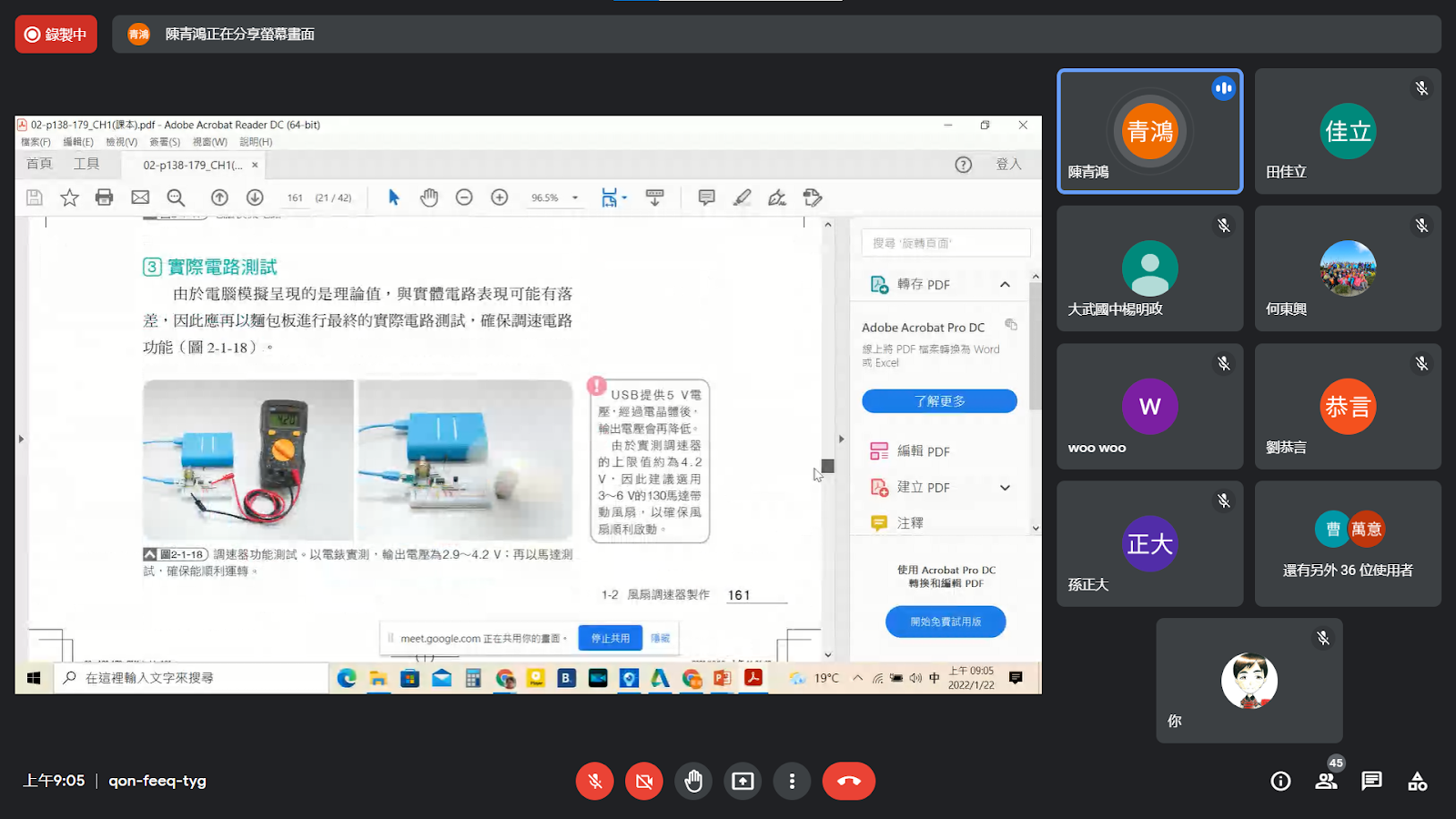
Task: Click the Windows taskbar search box
Action: (x=190, y=678)
